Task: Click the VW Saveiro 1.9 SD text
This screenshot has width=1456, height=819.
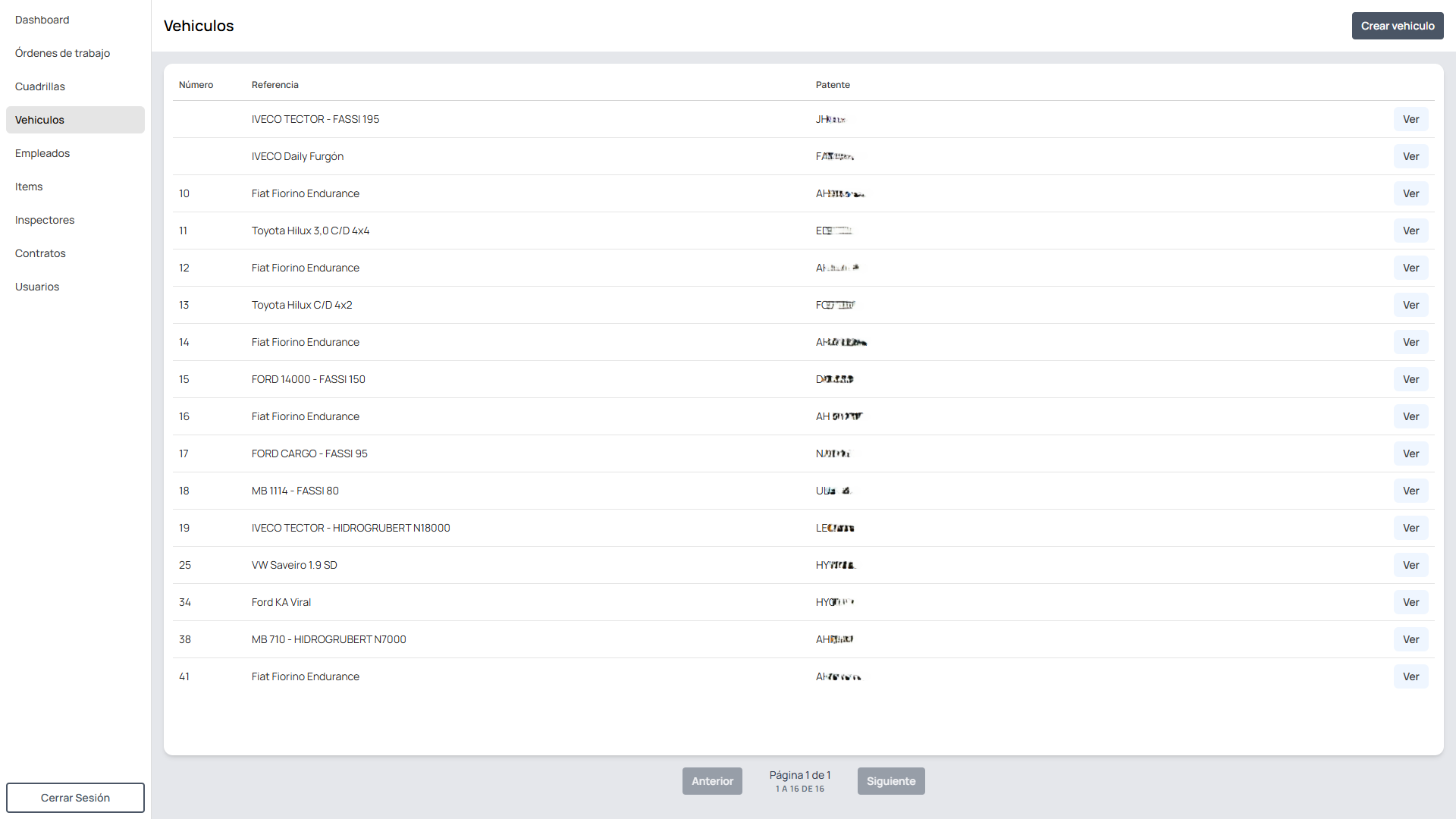Action: (x=294, y=565)
